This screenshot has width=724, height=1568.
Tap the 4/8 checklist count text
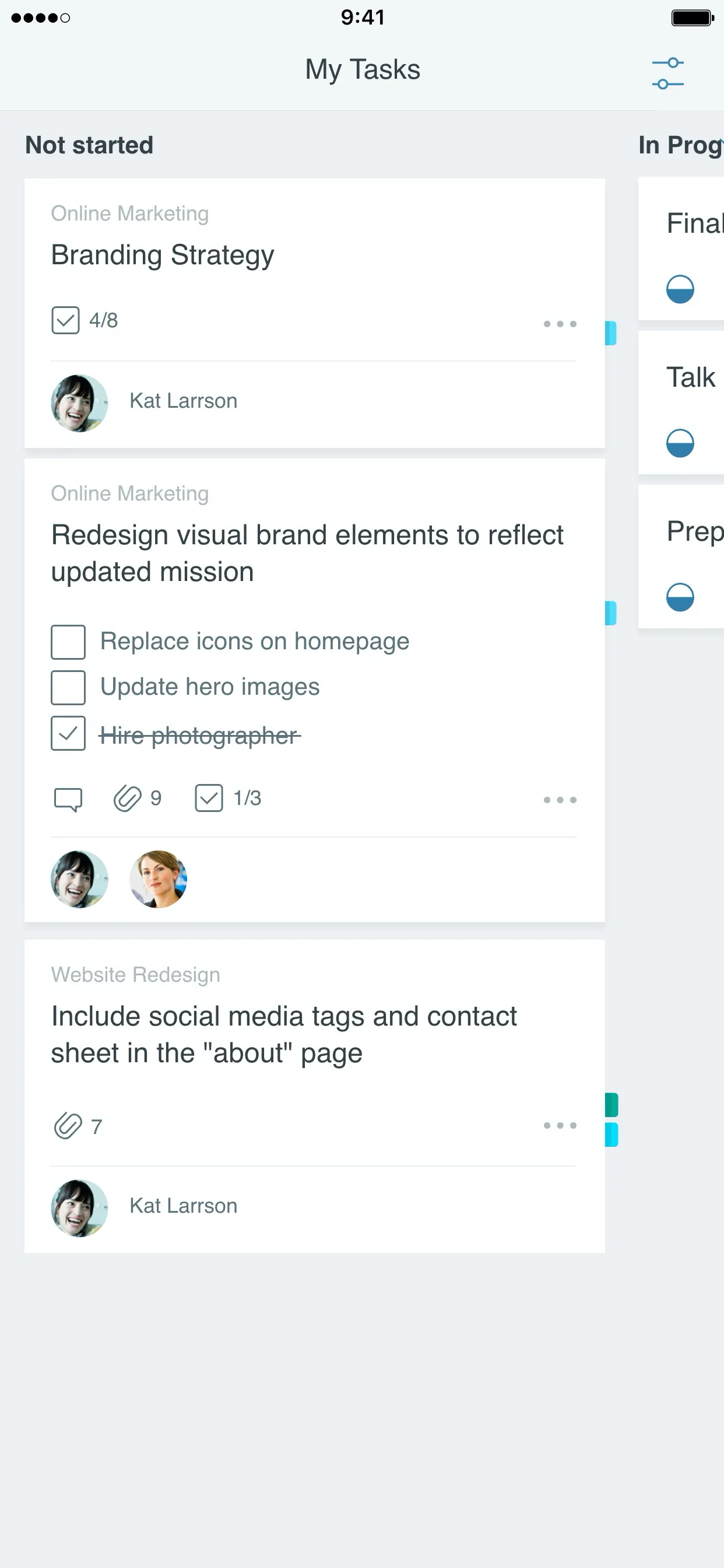(103, 320)
